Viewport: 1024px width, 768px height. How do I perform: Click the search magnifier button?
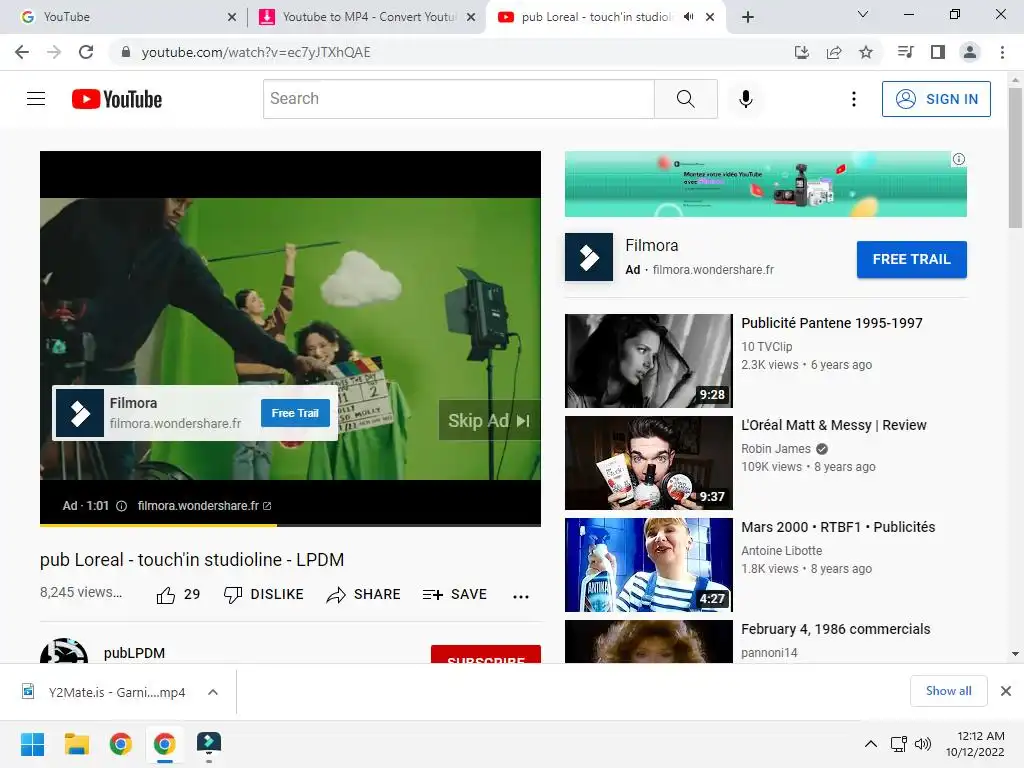(x=685, y=99)
